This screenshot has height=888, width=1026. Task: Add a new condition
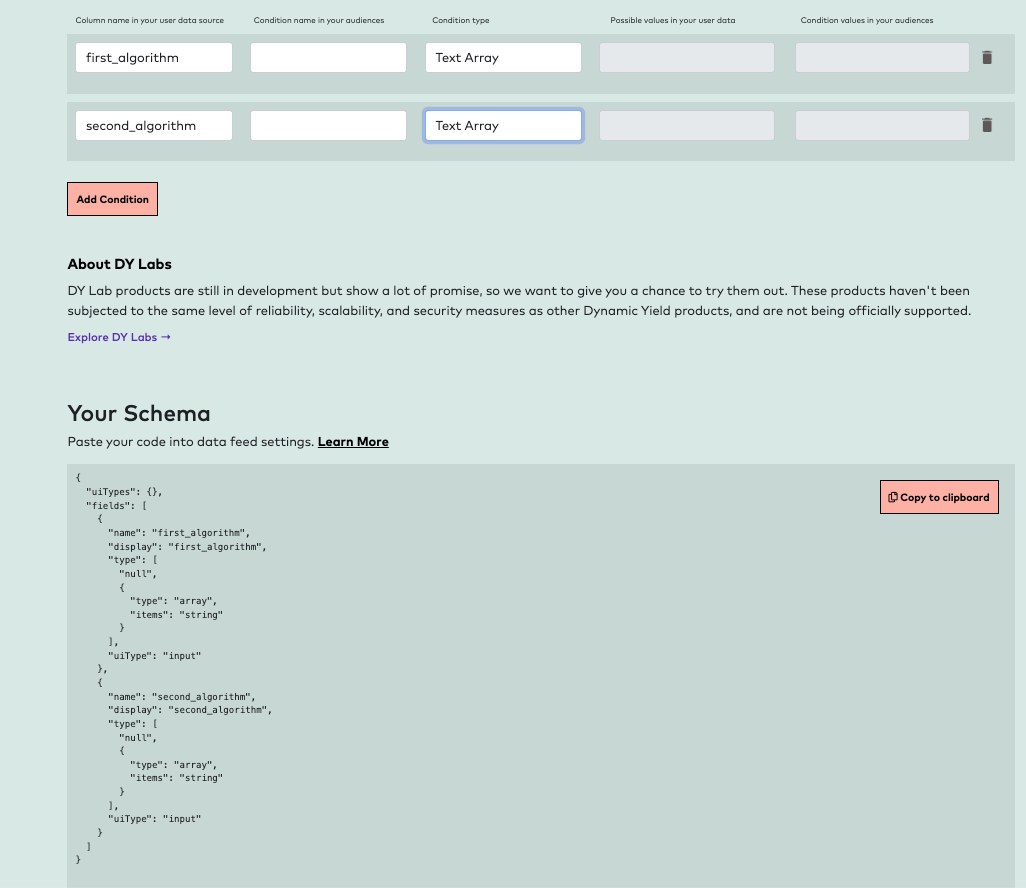[113, 199]
